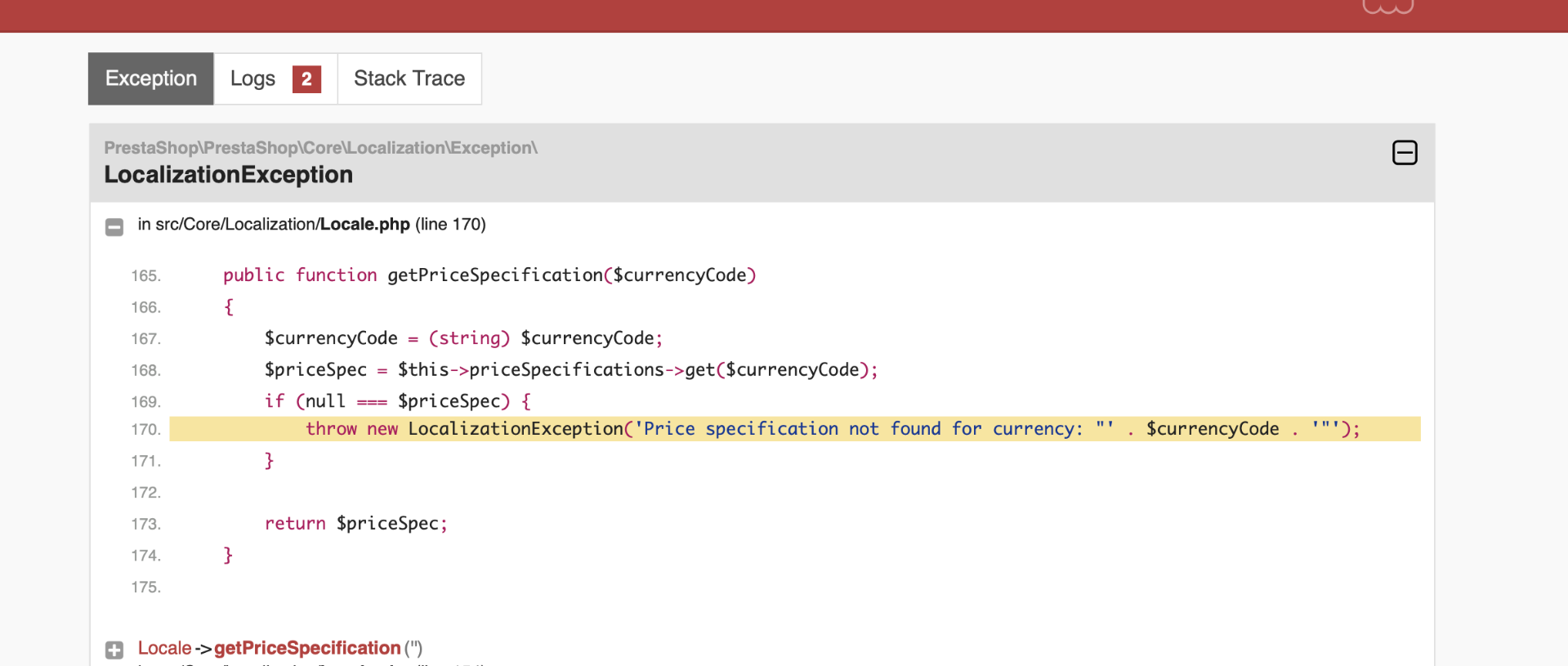Click the Symfony logo icon in header
This screenshot has width=1568, height=666.
click(x=1387, y=7)
